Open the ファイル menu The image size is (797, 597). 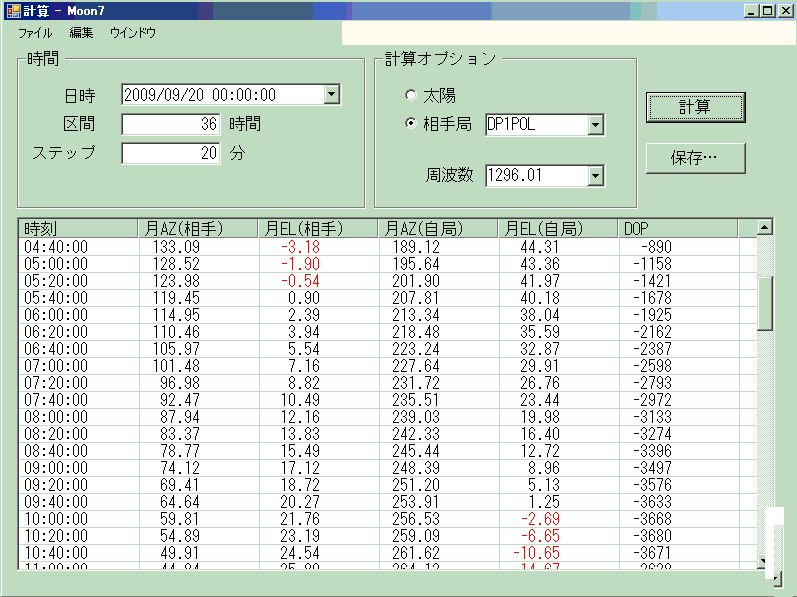pos(35,33)
